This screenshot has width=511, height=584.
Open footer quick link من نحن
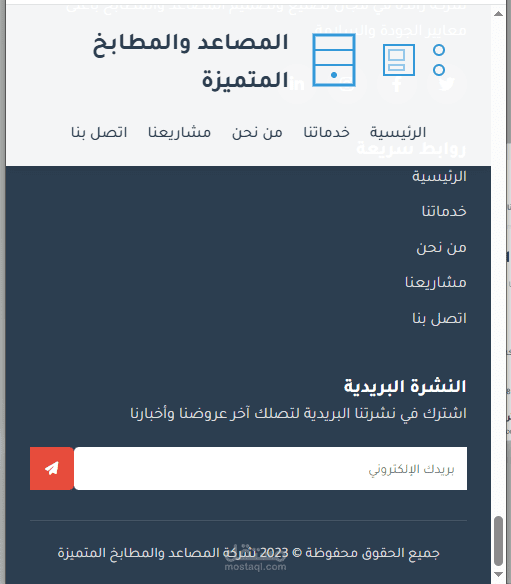tap(441, 247)
